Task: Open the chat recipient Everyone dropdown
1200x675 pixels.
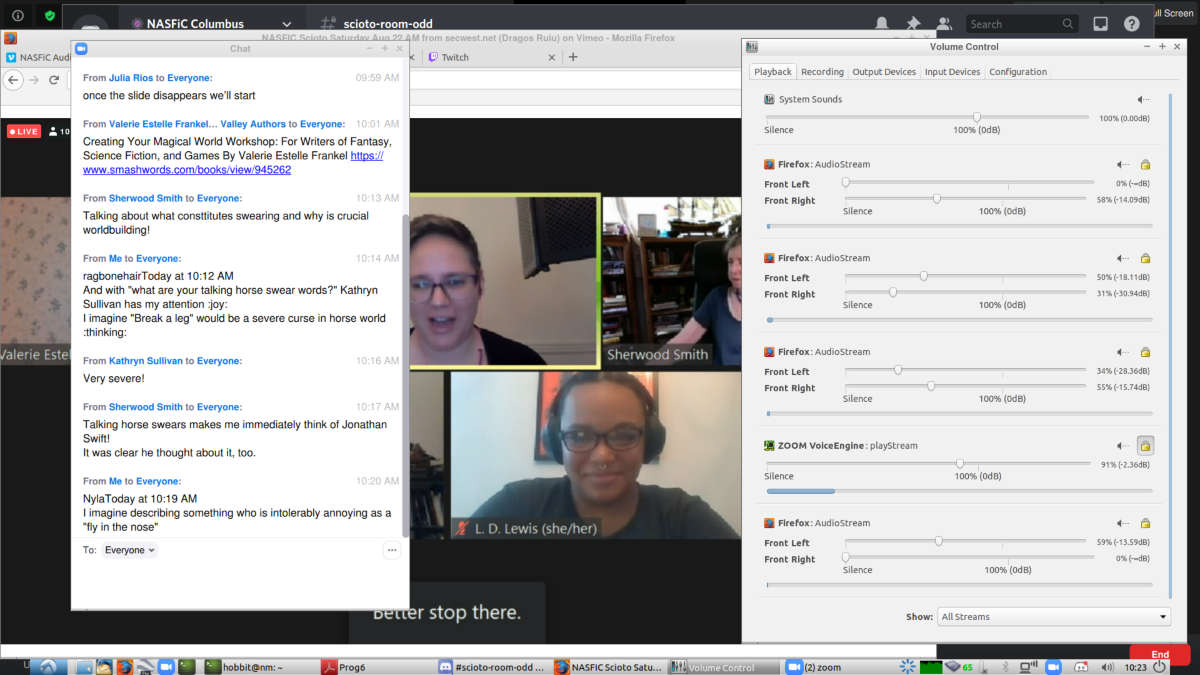Action: (130, 550)
